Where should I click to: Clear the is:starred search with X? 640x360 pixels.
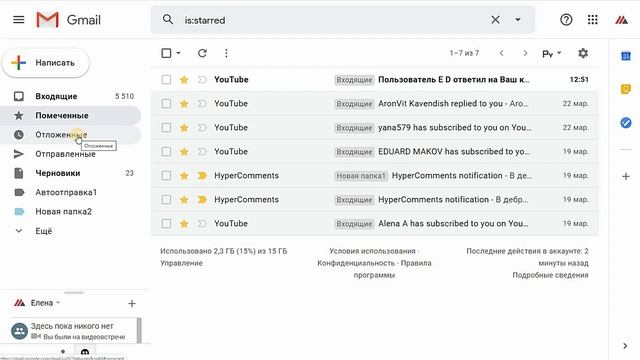[x=495, y=20]
